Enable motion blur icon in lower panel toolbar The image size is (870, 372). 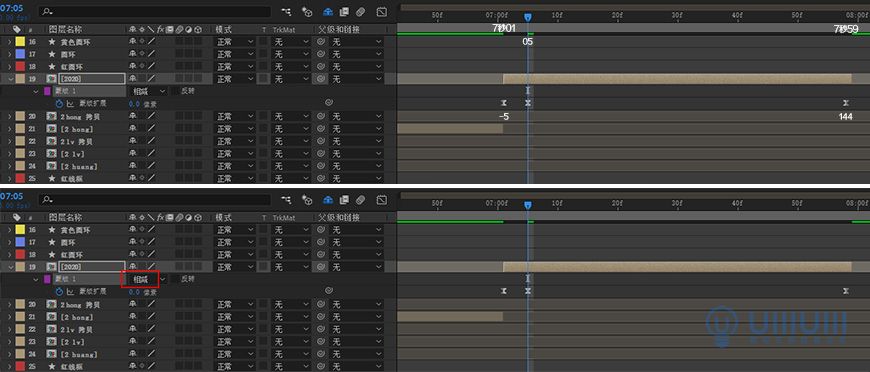pos(360,199)
